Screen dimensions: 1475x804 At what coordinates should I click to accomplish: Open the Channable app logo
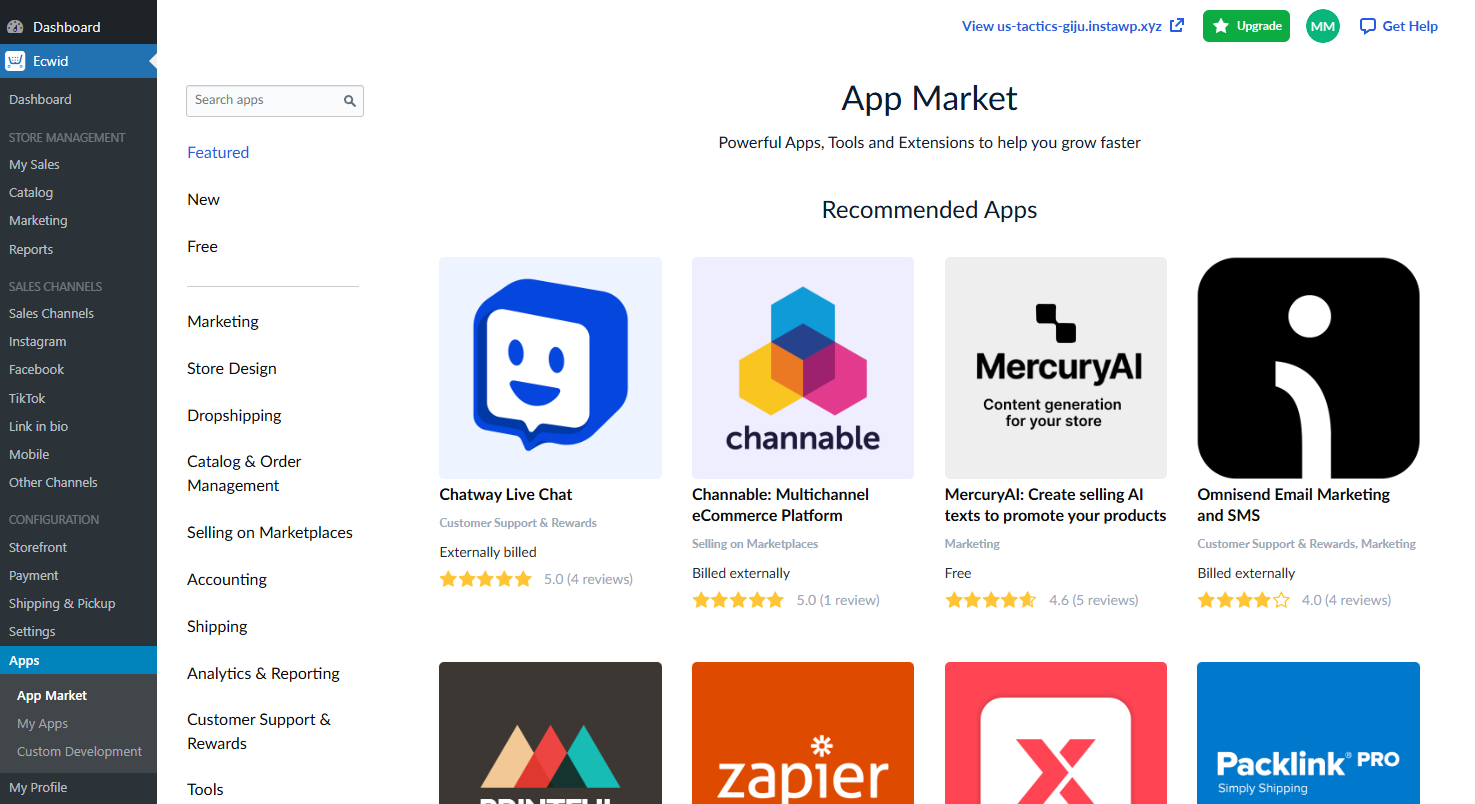[803, 368]
